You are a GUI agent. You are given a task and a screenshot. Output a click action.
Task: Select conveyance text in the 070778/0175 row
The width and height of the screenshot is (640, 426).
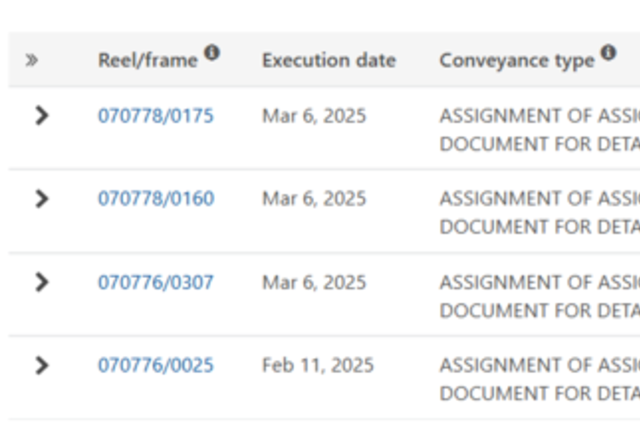pyautogui.click(x=540, y=130)
